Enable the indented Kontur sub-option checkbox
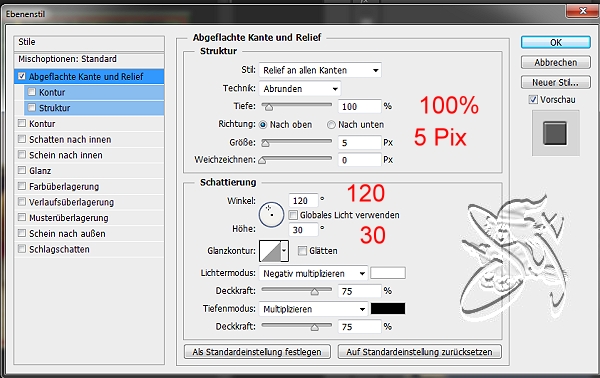Image resolution: width=600 pixels, height=378 pixels. tap(32, 92)
